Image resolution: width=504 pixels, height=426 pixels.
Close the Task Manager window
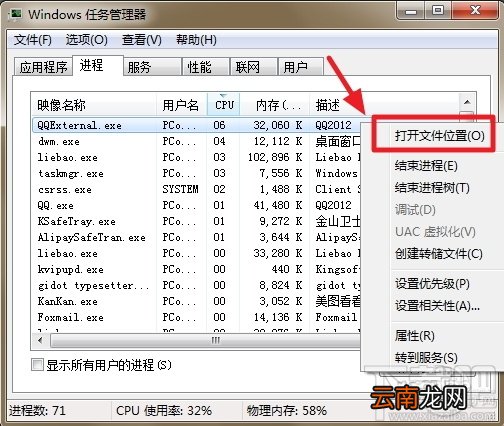(475, 11)
